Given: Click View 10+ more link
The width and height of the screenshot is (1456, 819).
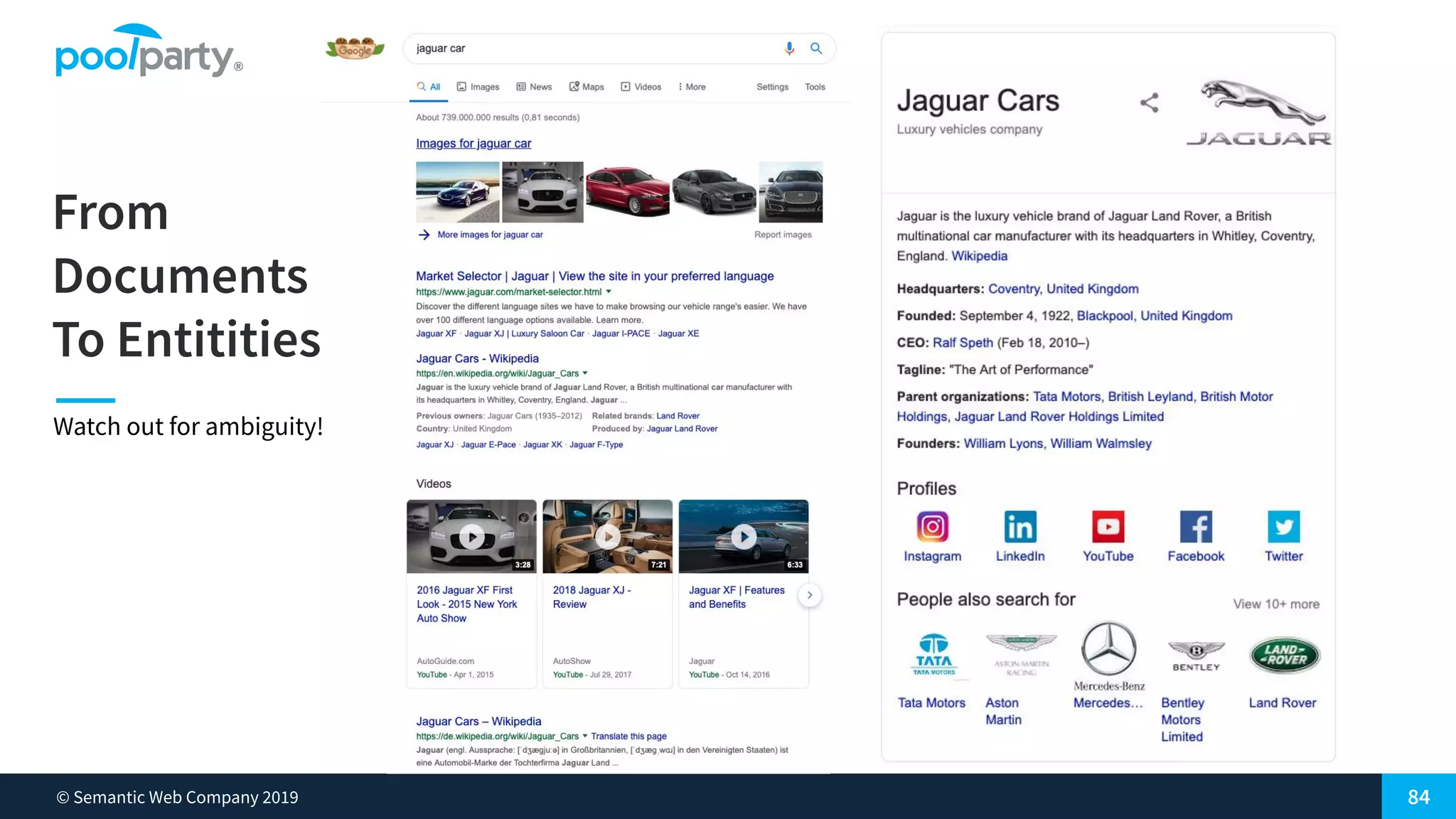Looking at the screenshot, I should pos(1276,604).
